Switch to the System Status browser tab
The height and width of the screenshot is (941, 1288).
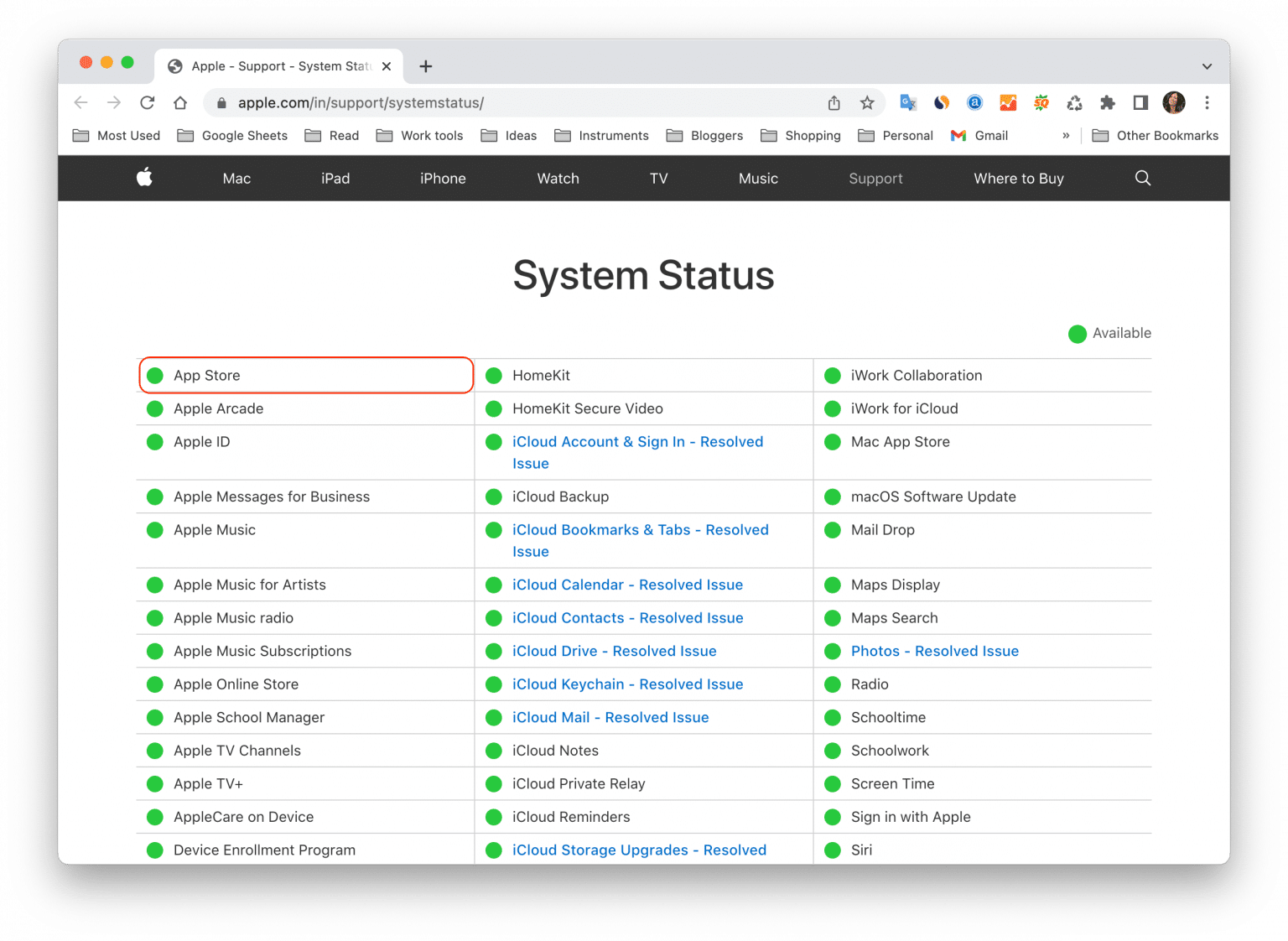pos(277,65)
